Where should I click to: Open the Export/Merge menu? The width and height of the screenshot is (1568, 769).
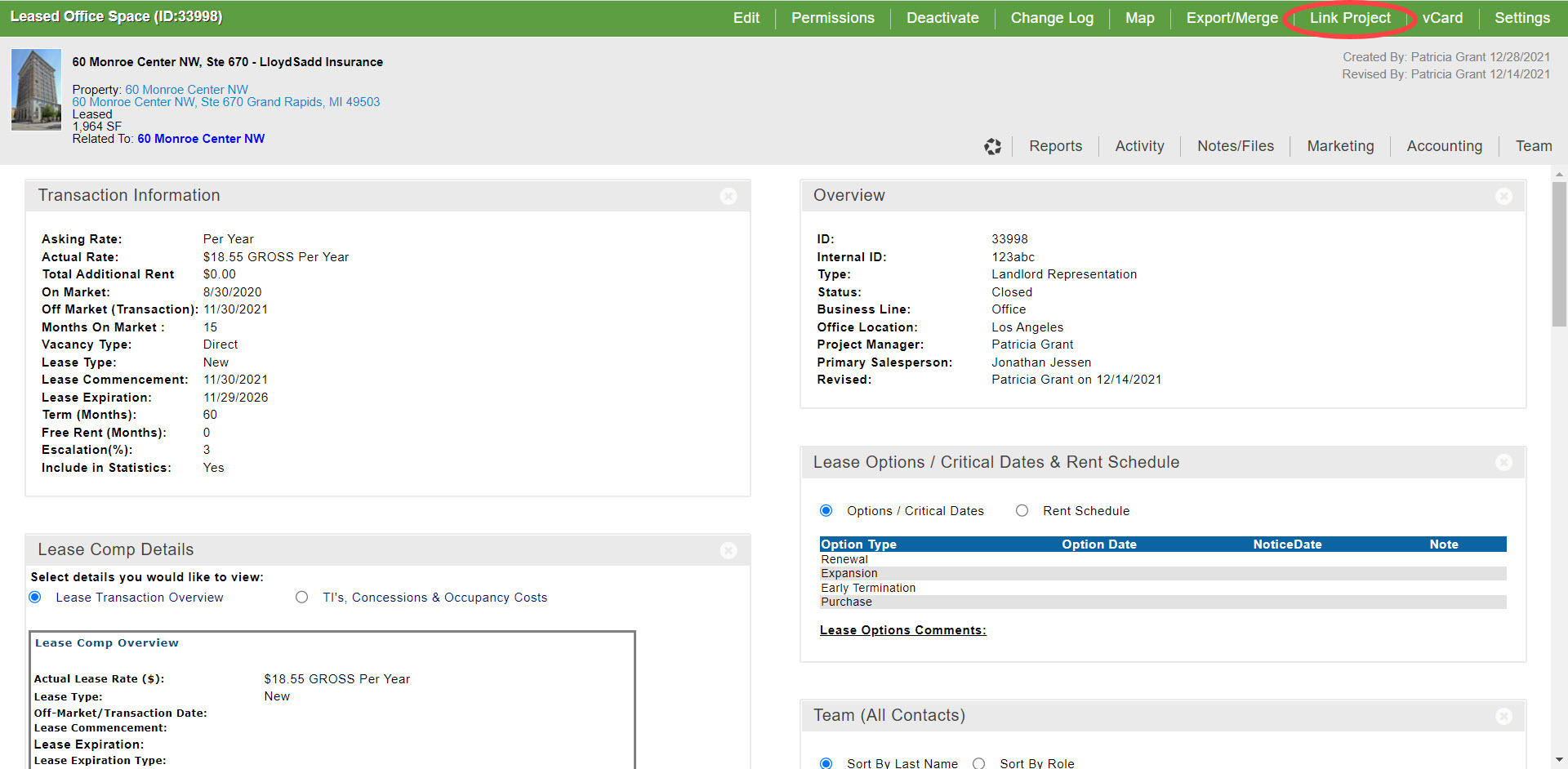tap(1232, 18)
